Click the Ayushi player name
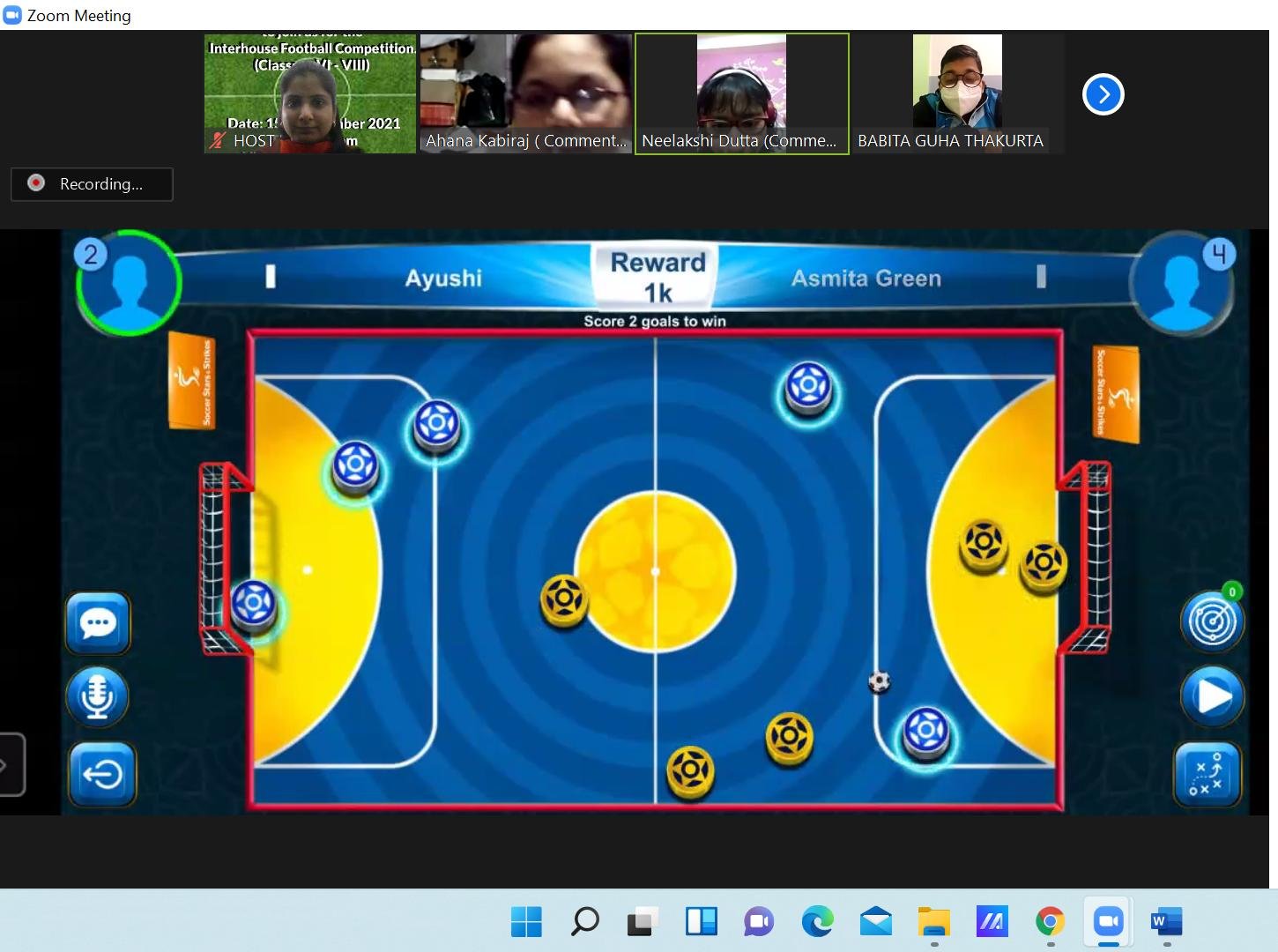This screenshot has height=952, width=1278. coord(443,279)
